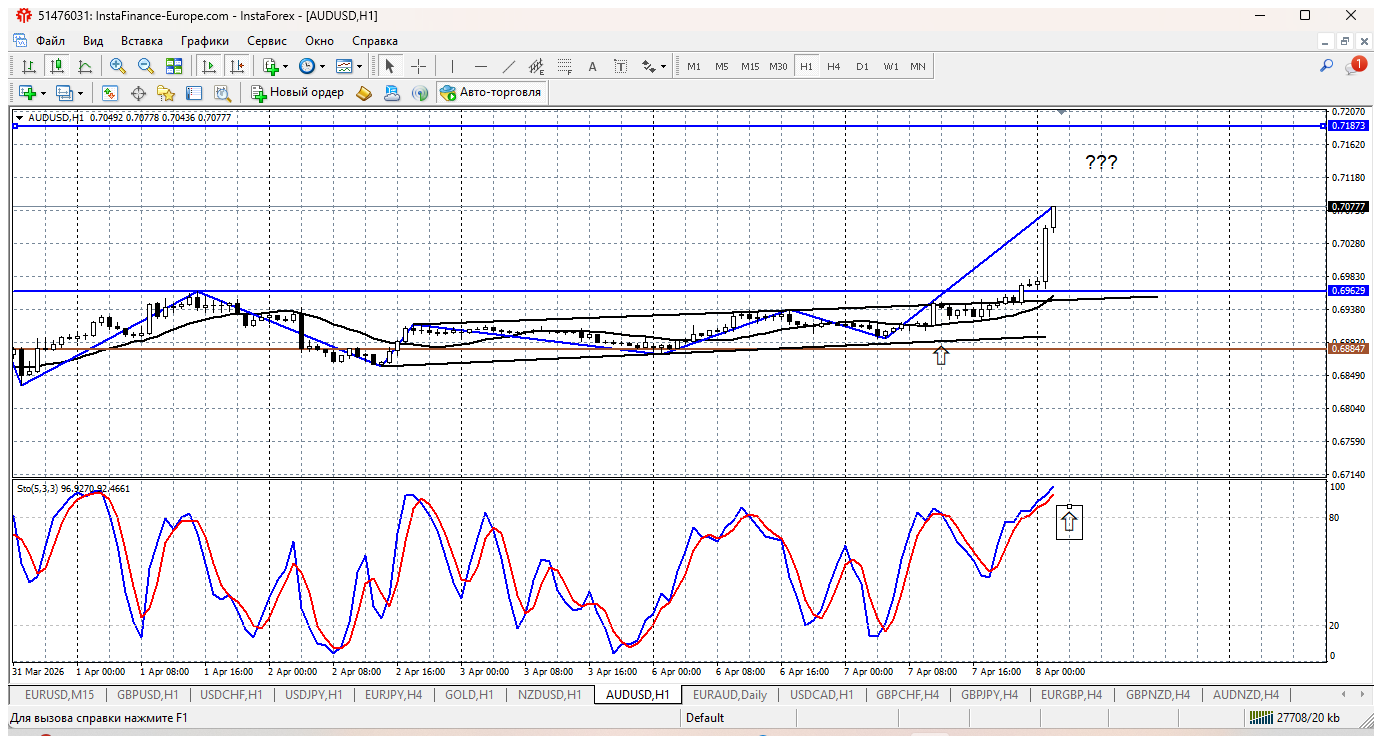
Task: Open the chart periods dropdown
Action: (x=322, y=66)
